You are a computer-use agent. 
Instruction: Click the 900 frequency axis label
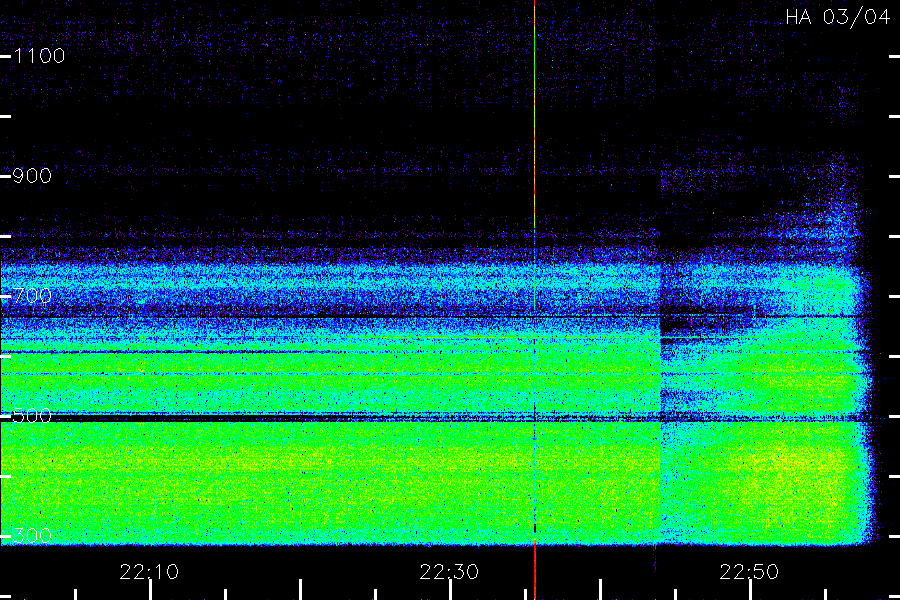(32, 176)
